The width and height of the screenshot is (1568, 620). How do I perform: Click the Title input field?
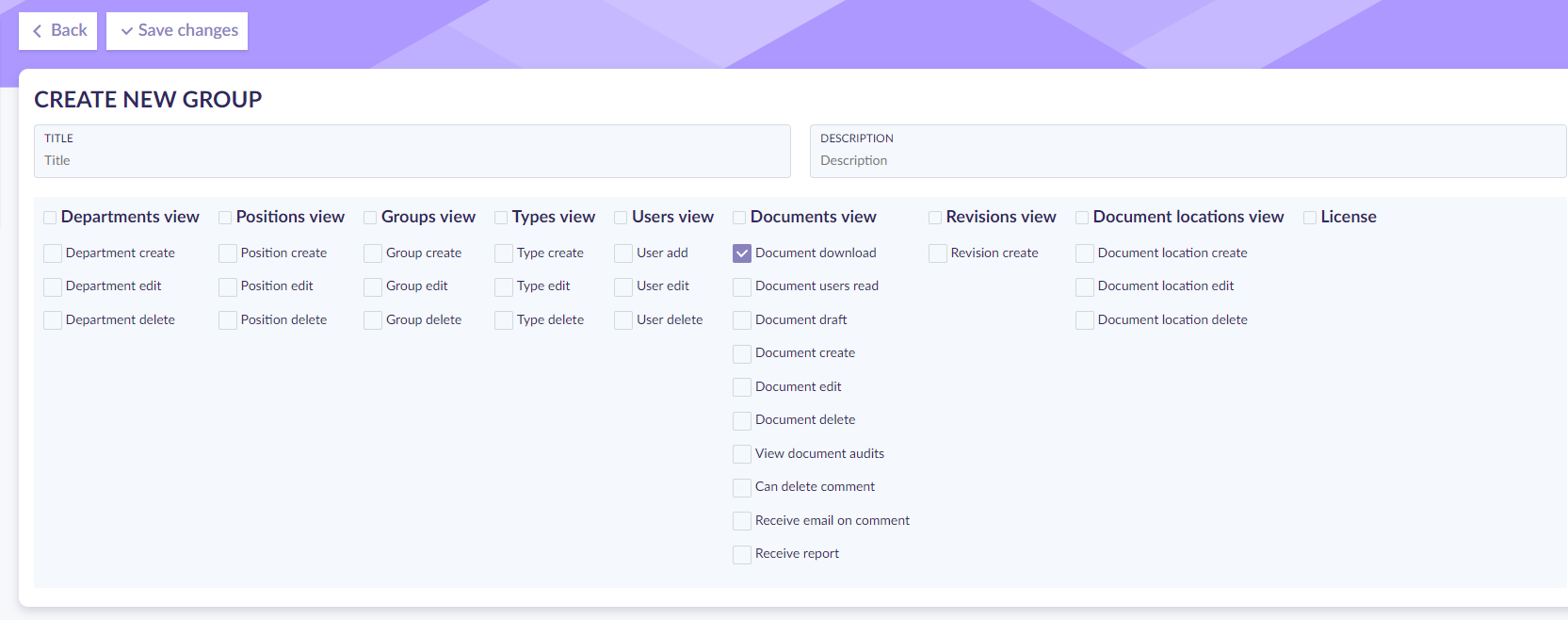click(412, 160)
